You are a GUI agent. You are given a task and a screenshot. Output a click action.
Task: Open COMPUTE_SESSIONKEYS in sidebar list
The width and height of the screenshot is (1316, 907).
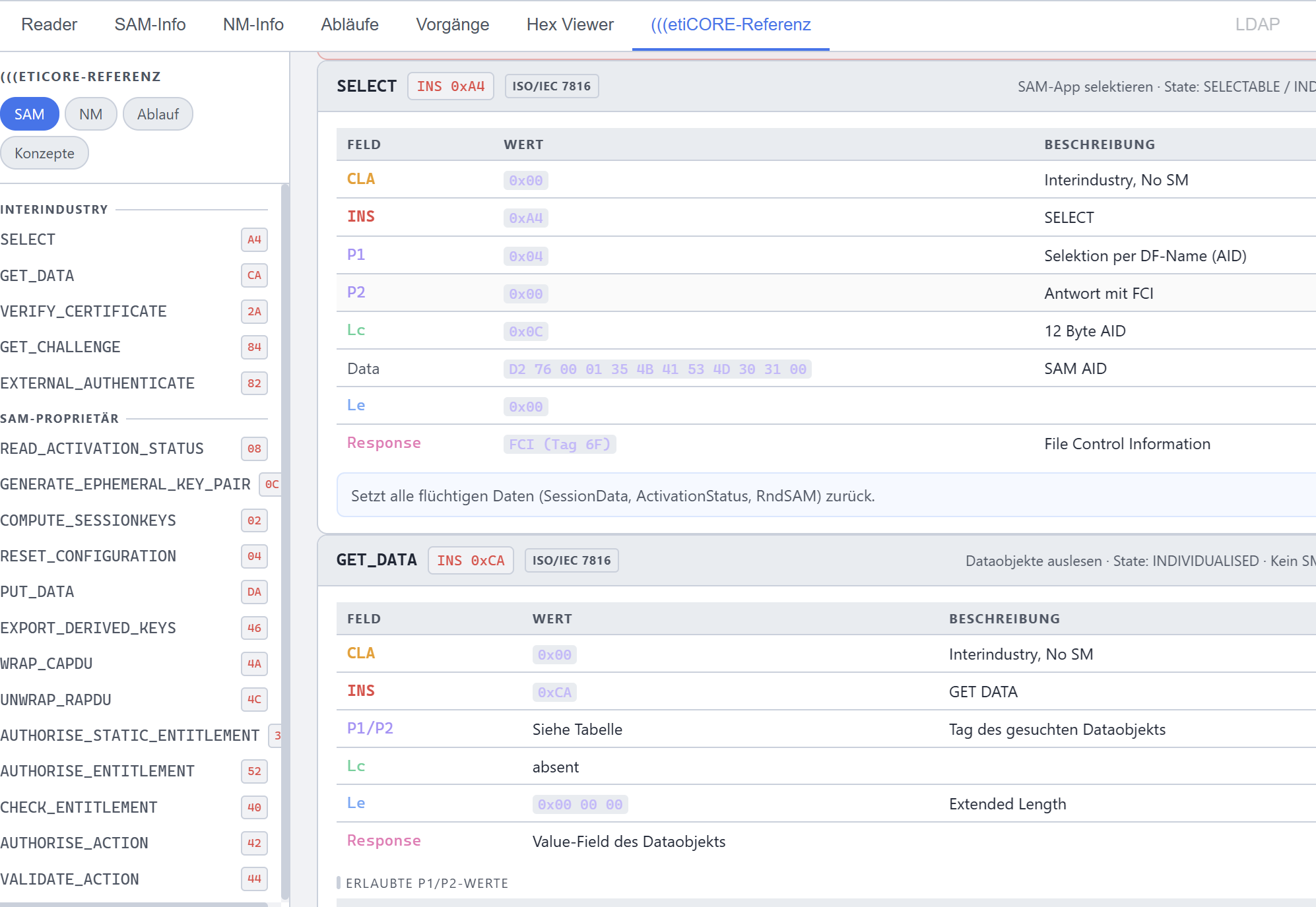click(x=134, y=520)
